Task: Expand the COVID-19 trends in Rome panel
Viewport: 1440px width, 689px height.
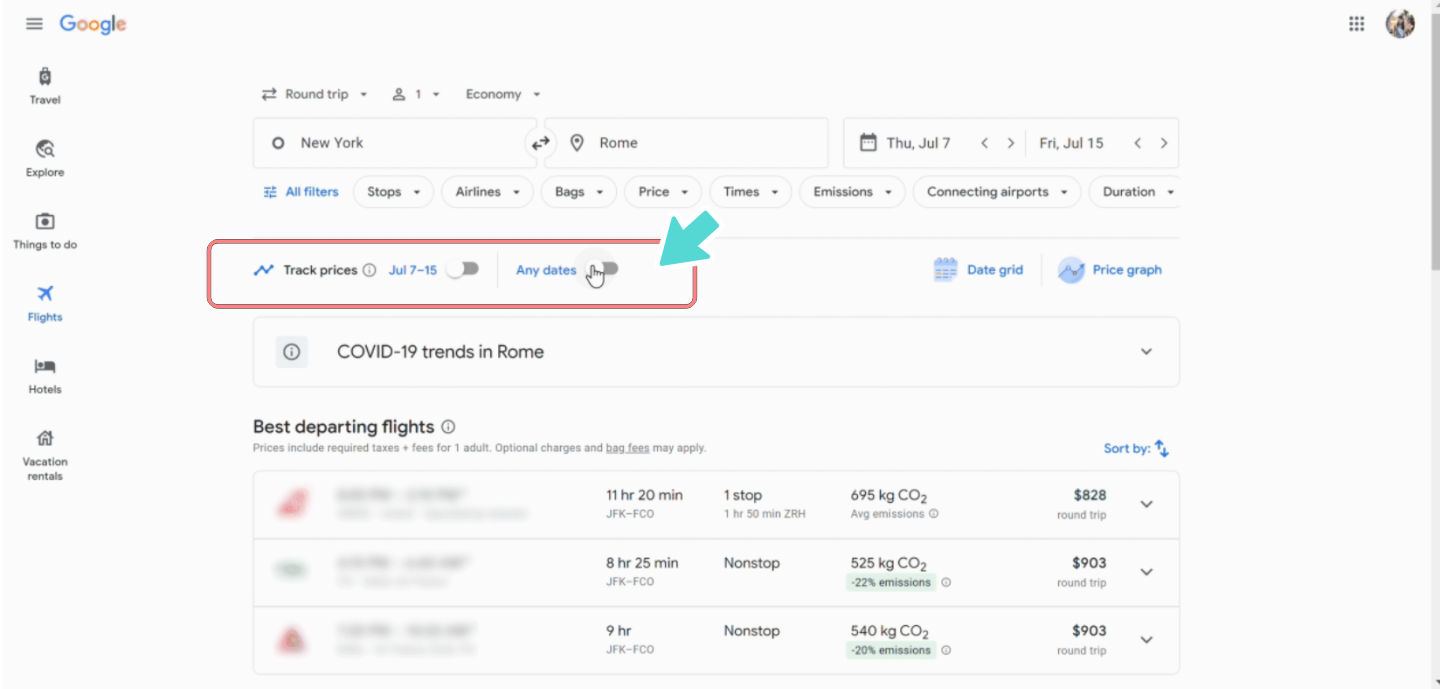Action: [x=1146, y=352]
